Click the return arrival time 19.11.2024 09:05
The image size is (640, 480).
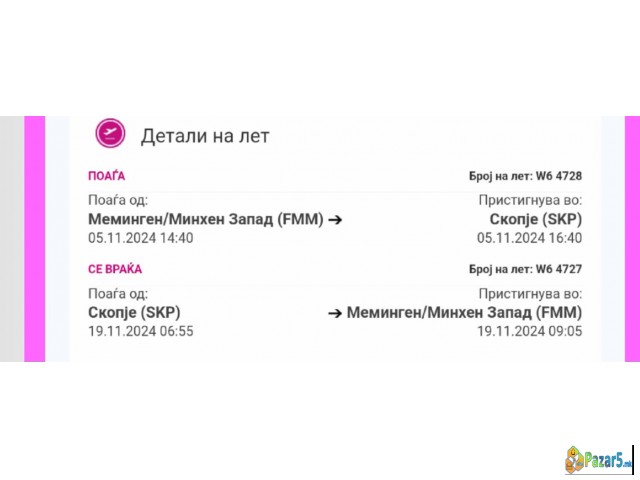[x=529, y=331]
